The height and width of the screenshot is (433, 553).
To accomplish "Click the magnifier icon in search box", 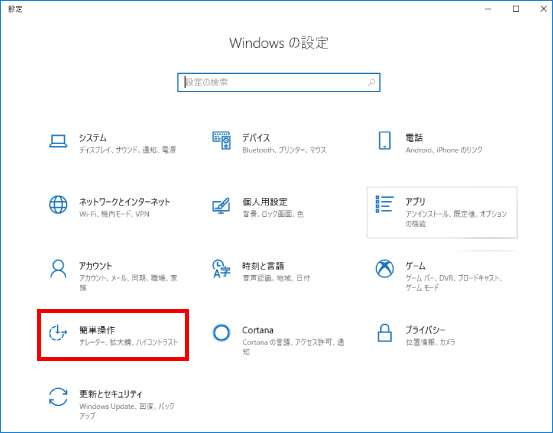I will [x=371, y=83].
